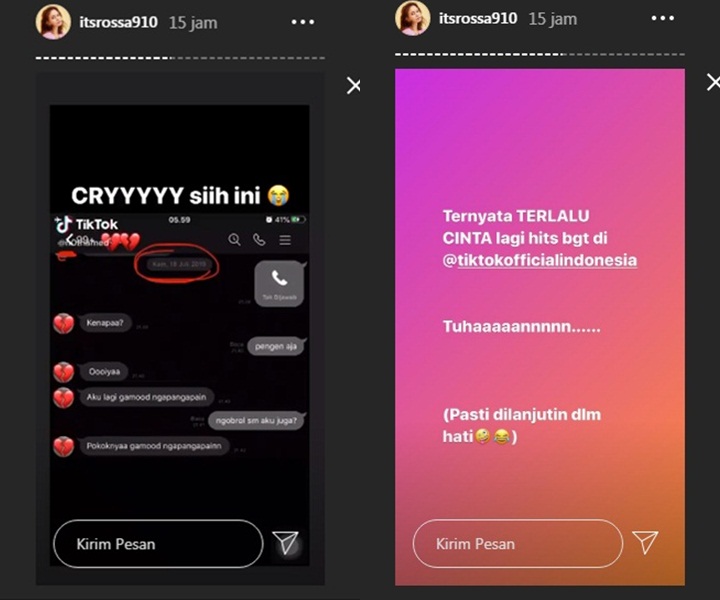Open the itsrossa910 username on right story

(478, 18)
